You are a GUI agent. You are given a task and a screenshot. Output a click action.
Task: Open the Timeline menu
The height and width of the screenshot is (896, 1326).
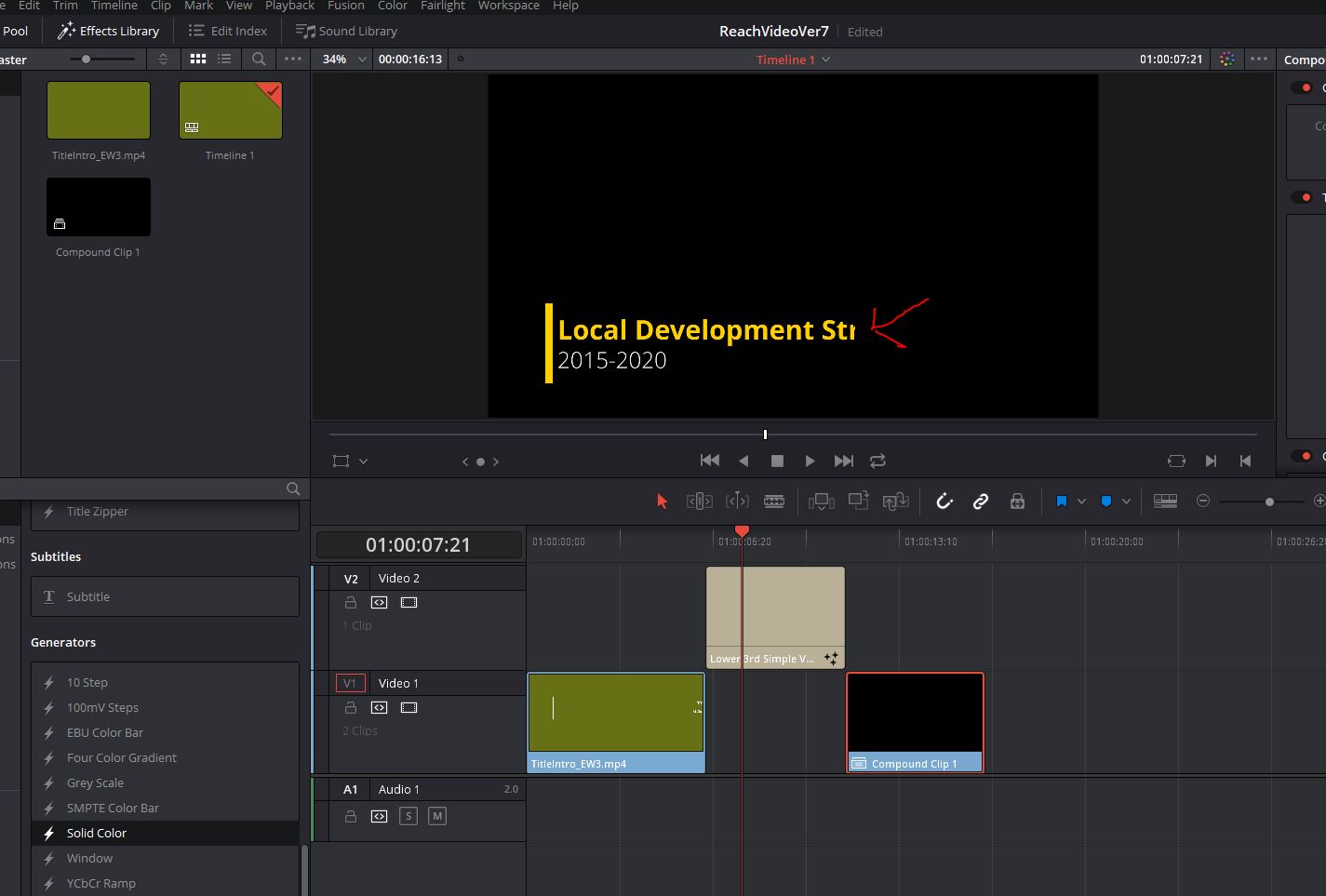tap(114, 6)
